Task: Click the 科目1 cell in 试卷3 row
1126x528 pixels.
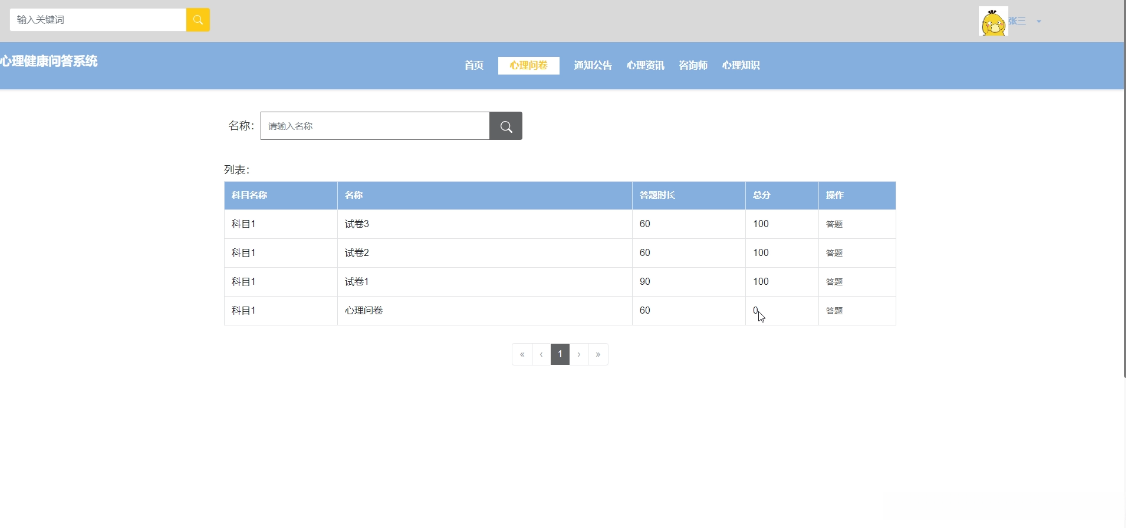Action: (281, 224)
